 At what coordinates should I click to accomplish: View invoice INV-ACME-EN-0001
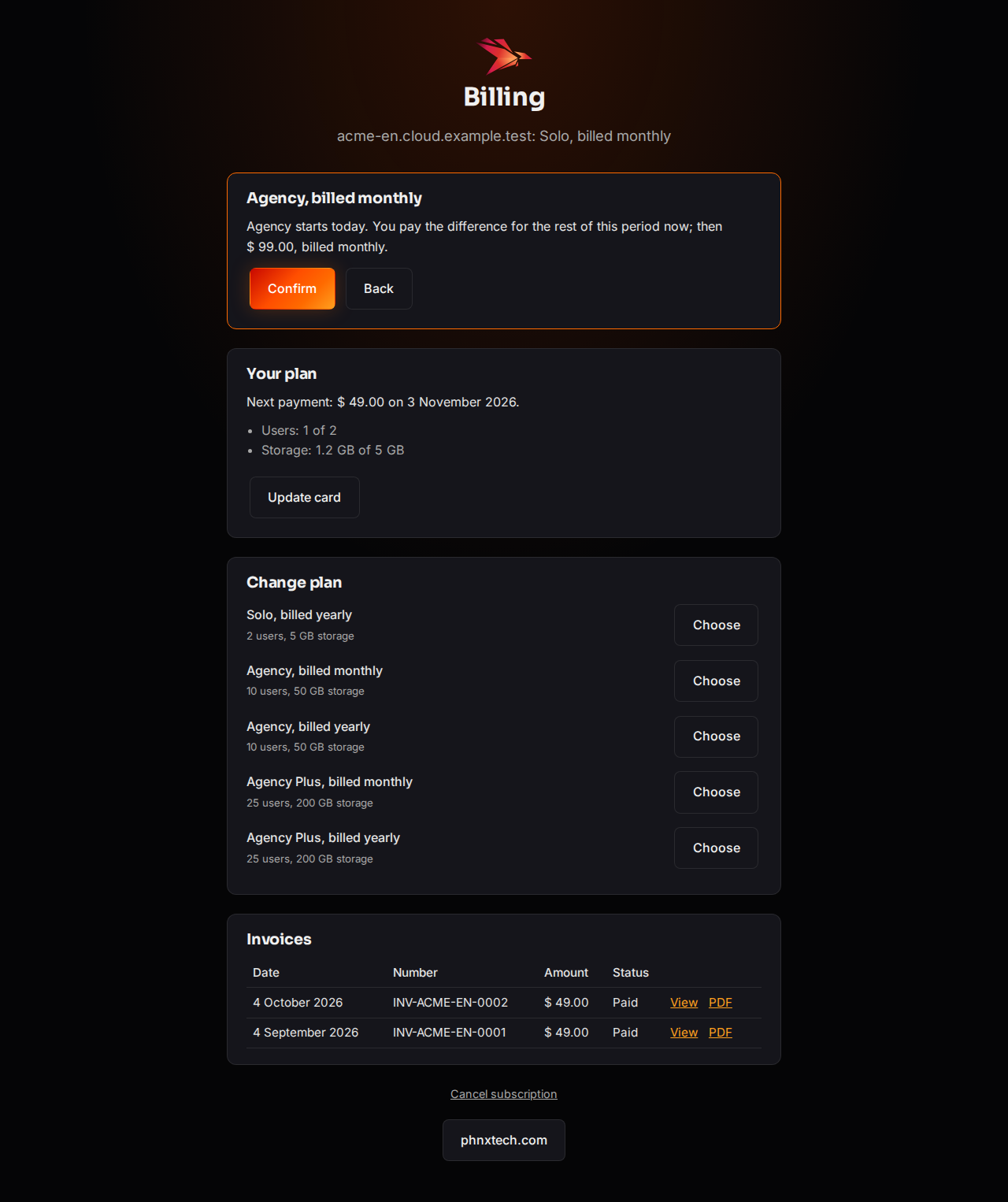tap(684, 1032)
